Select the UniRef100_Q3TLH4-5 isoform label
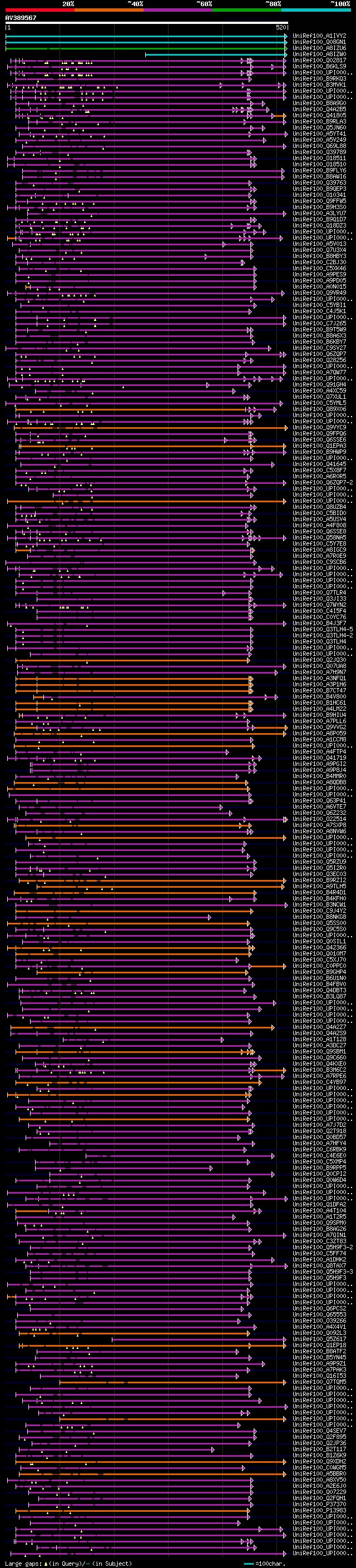The width and height of the screenshot is (356, 1568). (x=323, y=630)
